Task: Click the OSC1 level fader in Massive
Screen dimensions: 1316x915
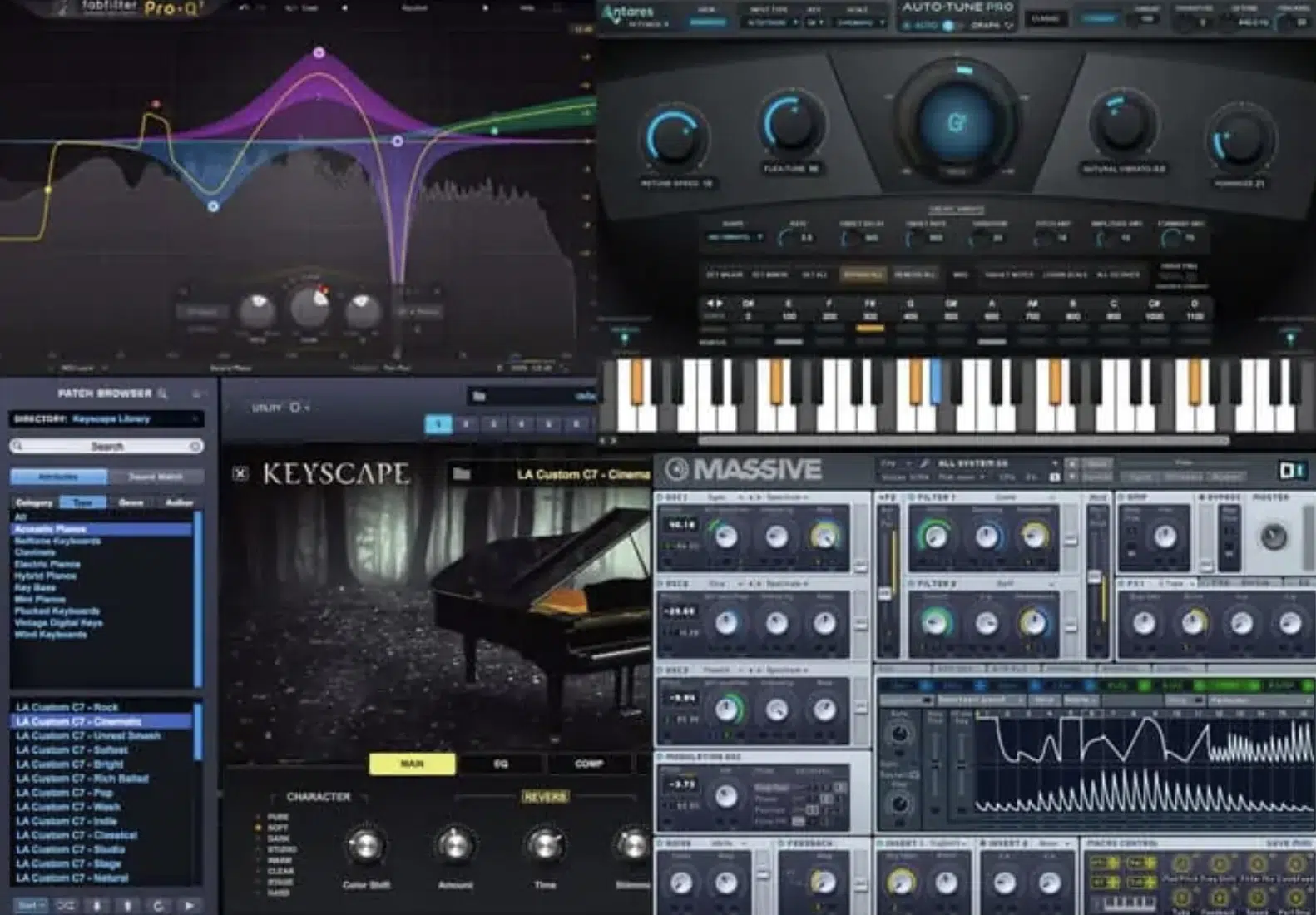Action: pyautogui.click(x=861, y=566)
